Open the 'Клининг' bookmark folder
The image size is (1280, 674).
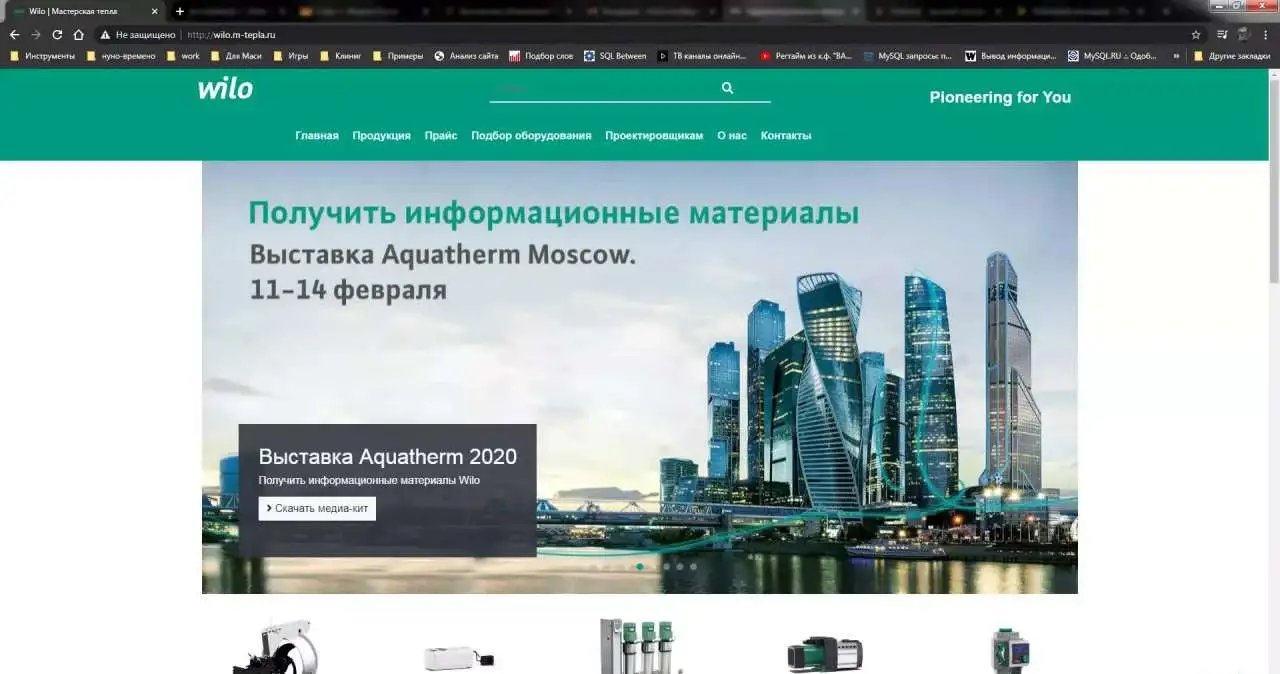(341, 56)
